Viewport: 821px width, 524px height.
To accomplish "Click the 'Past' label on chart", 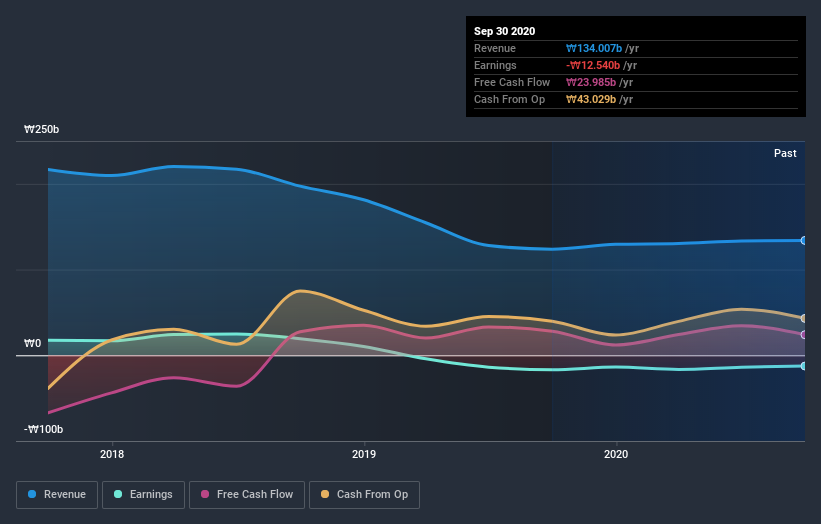I will [x=785, y=153].
